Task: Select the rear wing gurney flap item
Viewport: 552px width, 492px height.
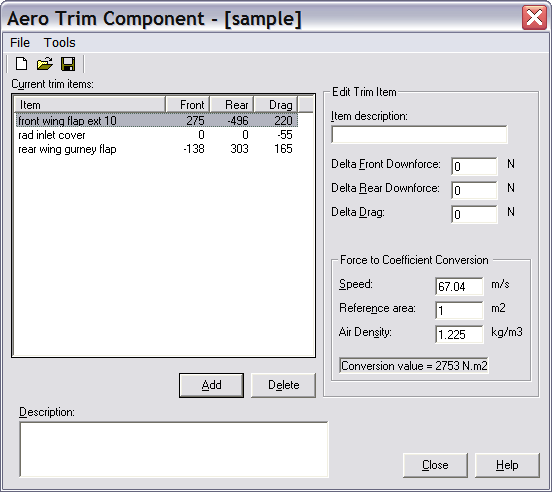Action: tap(67, 149)
